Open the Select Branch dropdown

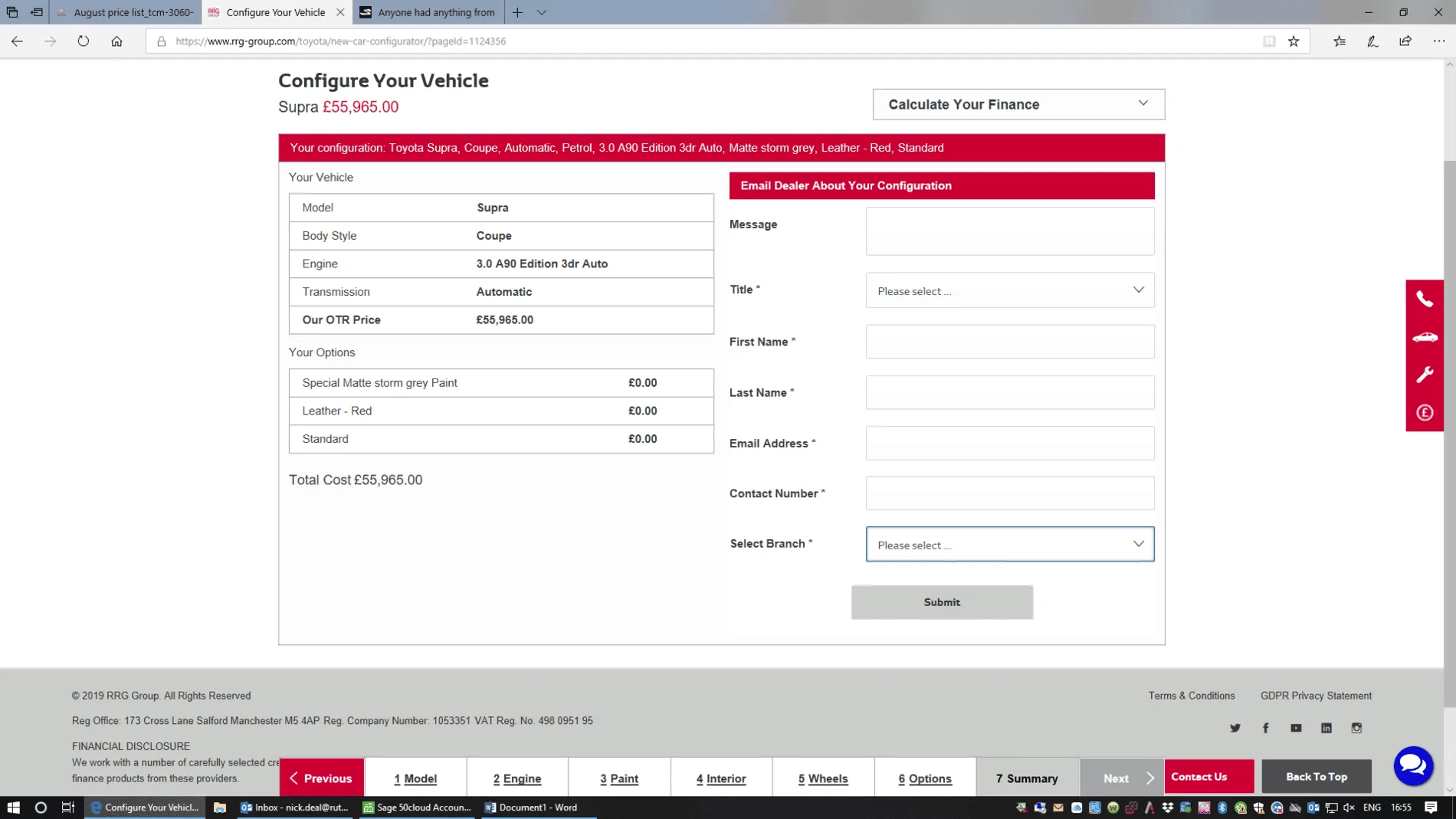point(1010,544)
